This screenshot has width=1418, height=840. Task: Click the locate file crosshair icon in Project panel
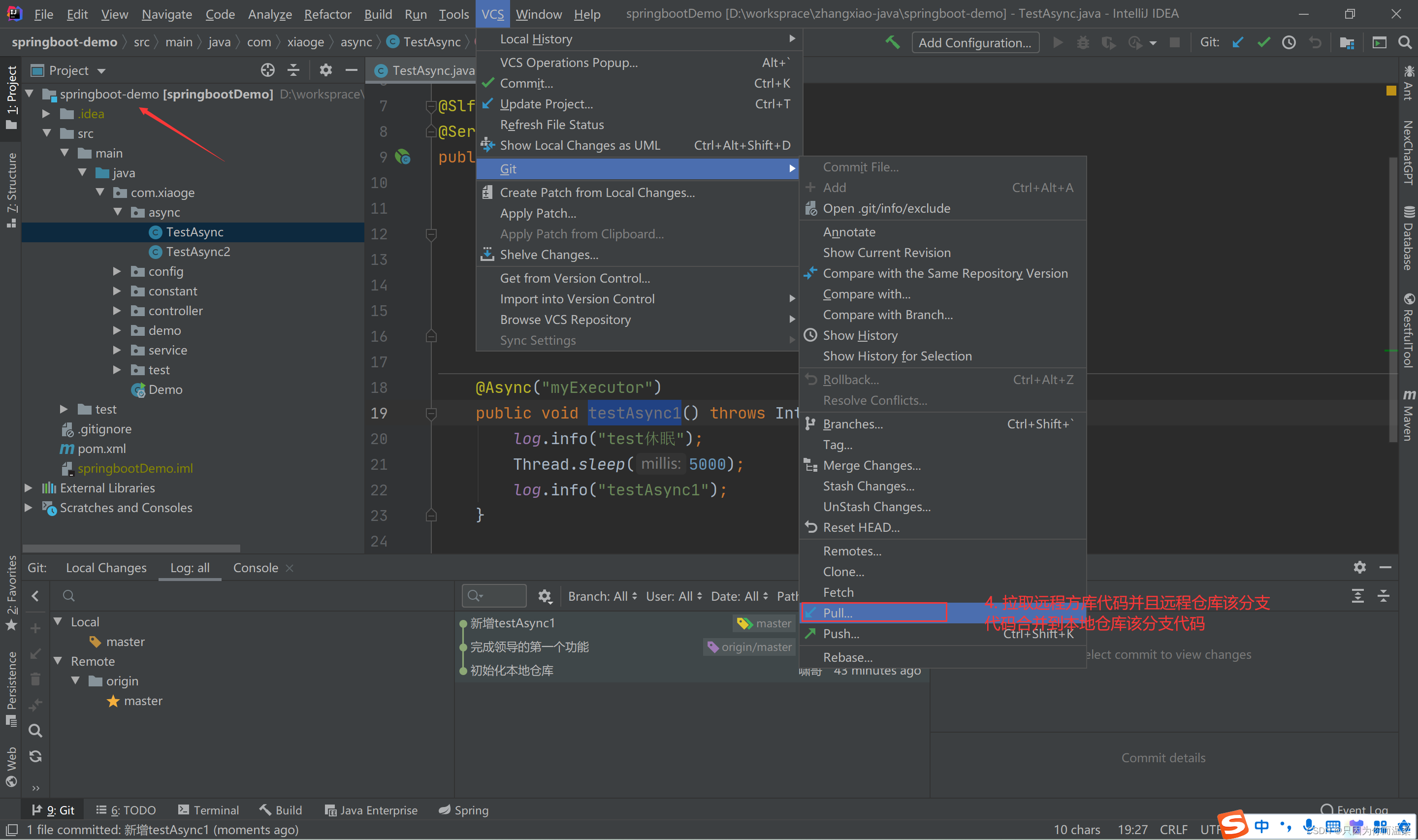point(268,70)
